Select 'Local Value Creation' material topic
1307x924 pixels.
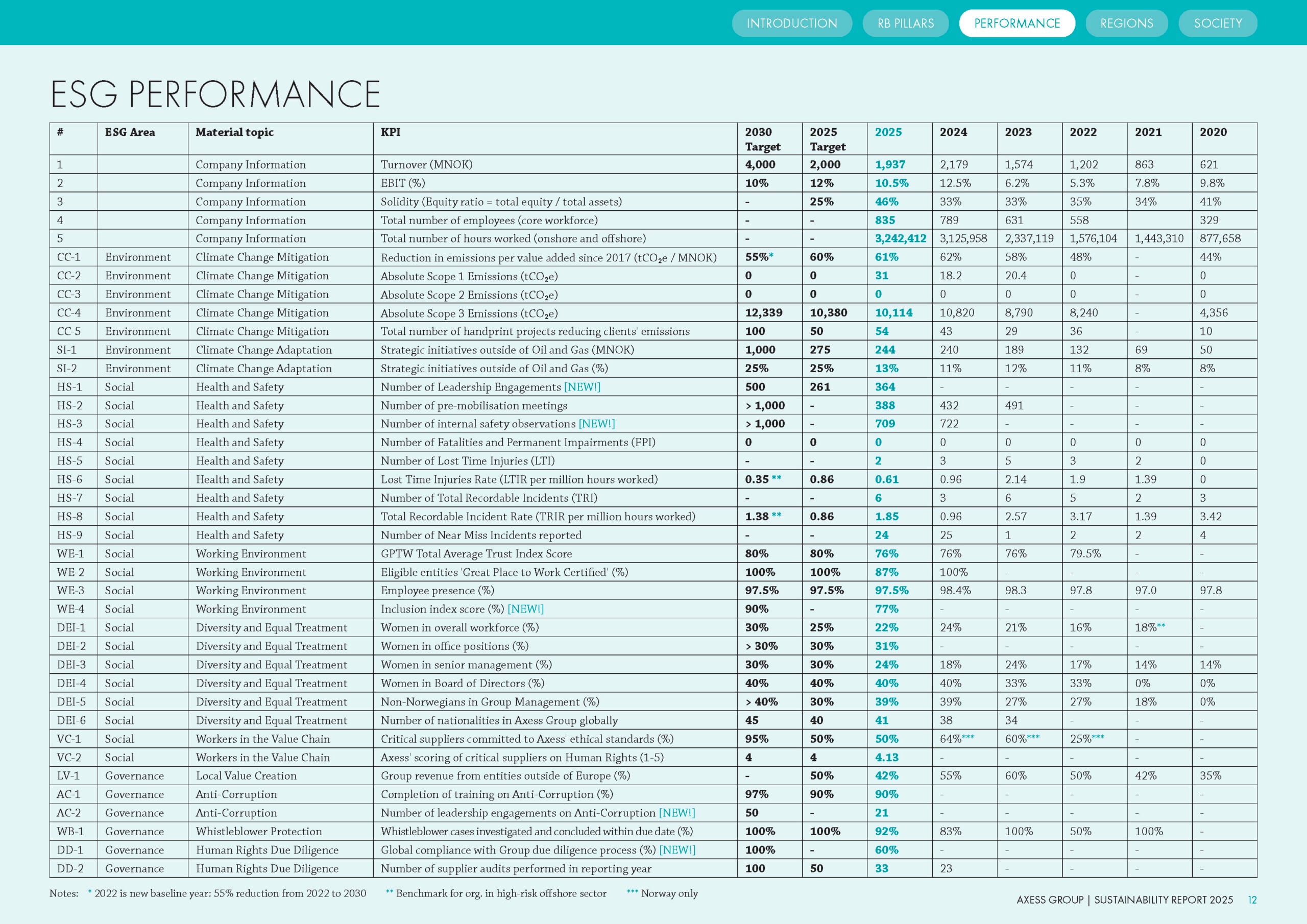247,776
